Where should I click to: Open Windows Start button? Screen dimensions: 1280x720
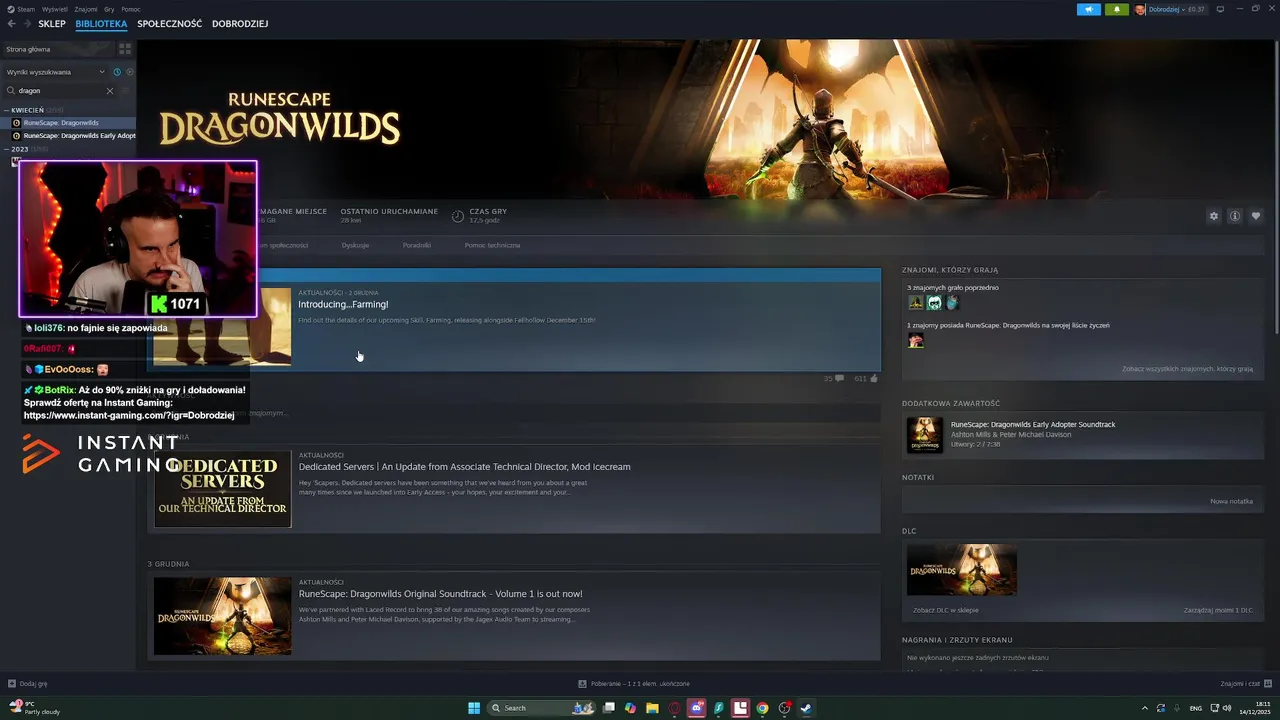(x=474, y=708)
